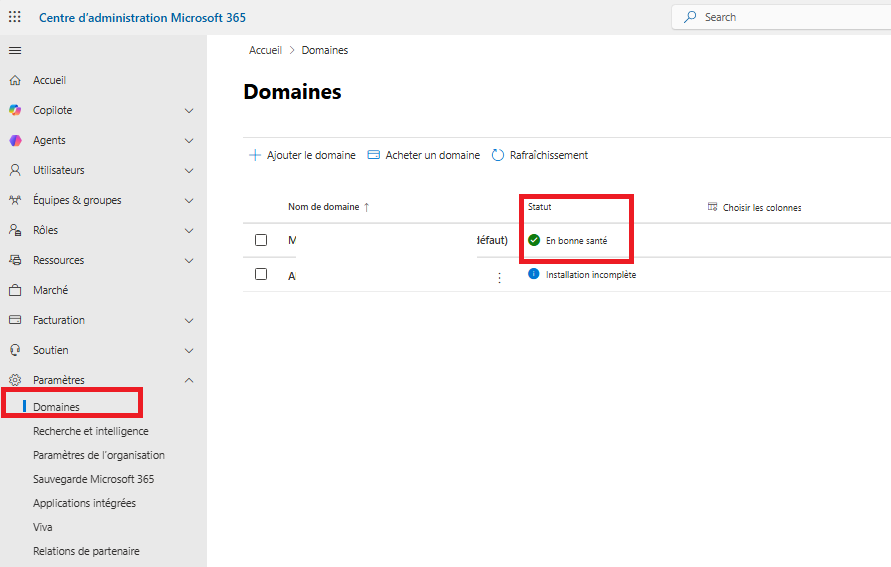This screenshot has width=891, height=567.
Task: Click the card icon for Acheter un domaine
Action: coord(373,155)
